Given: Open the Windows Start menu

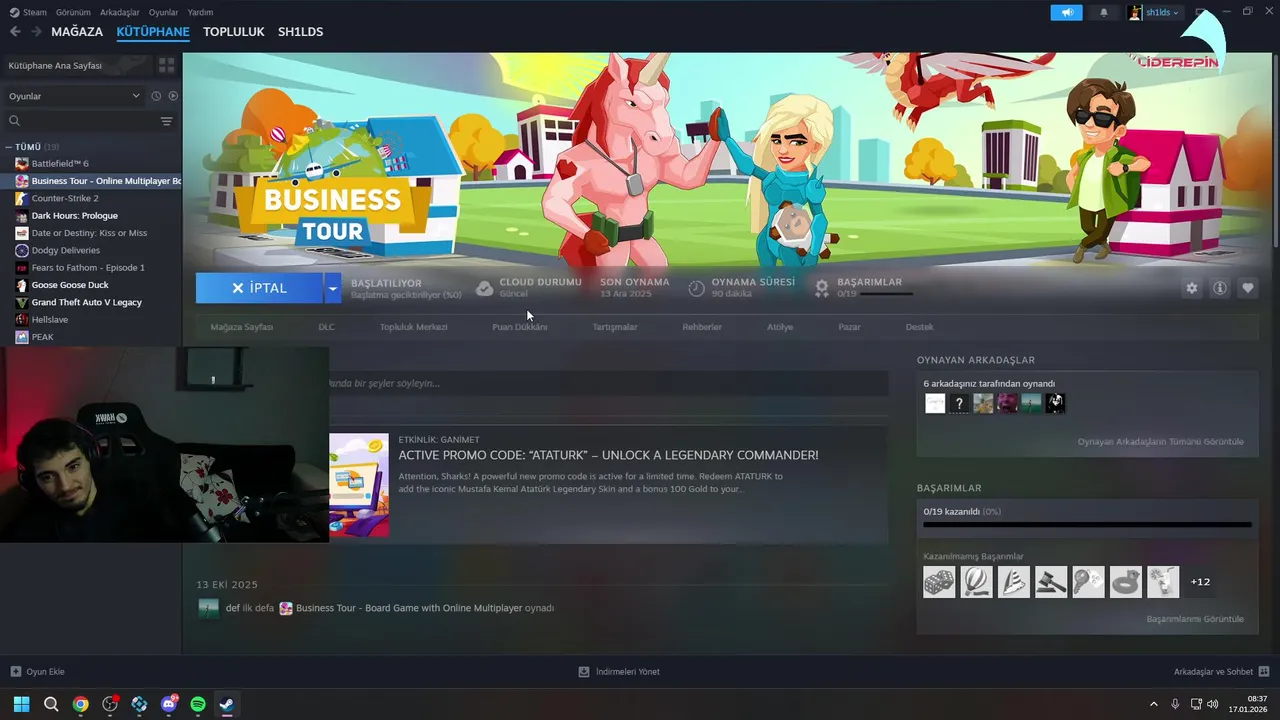Looking at the screenshot, I should click(21, 704).
